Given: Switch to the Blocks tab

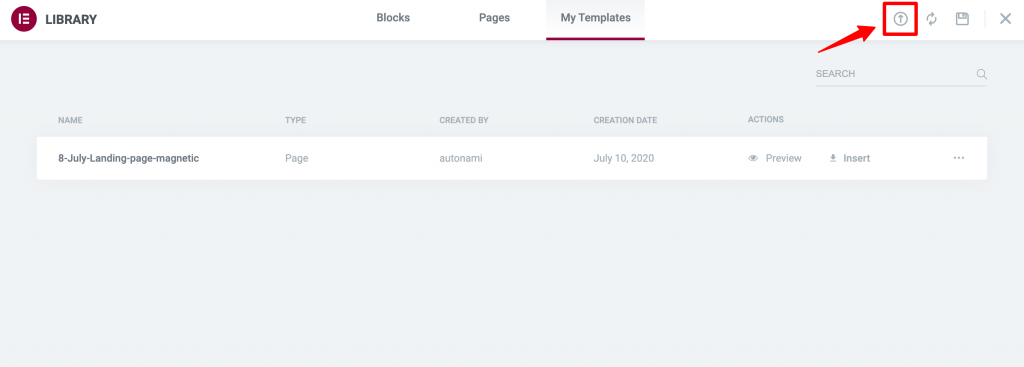Looking at the screenshot, I should (393, 18).
